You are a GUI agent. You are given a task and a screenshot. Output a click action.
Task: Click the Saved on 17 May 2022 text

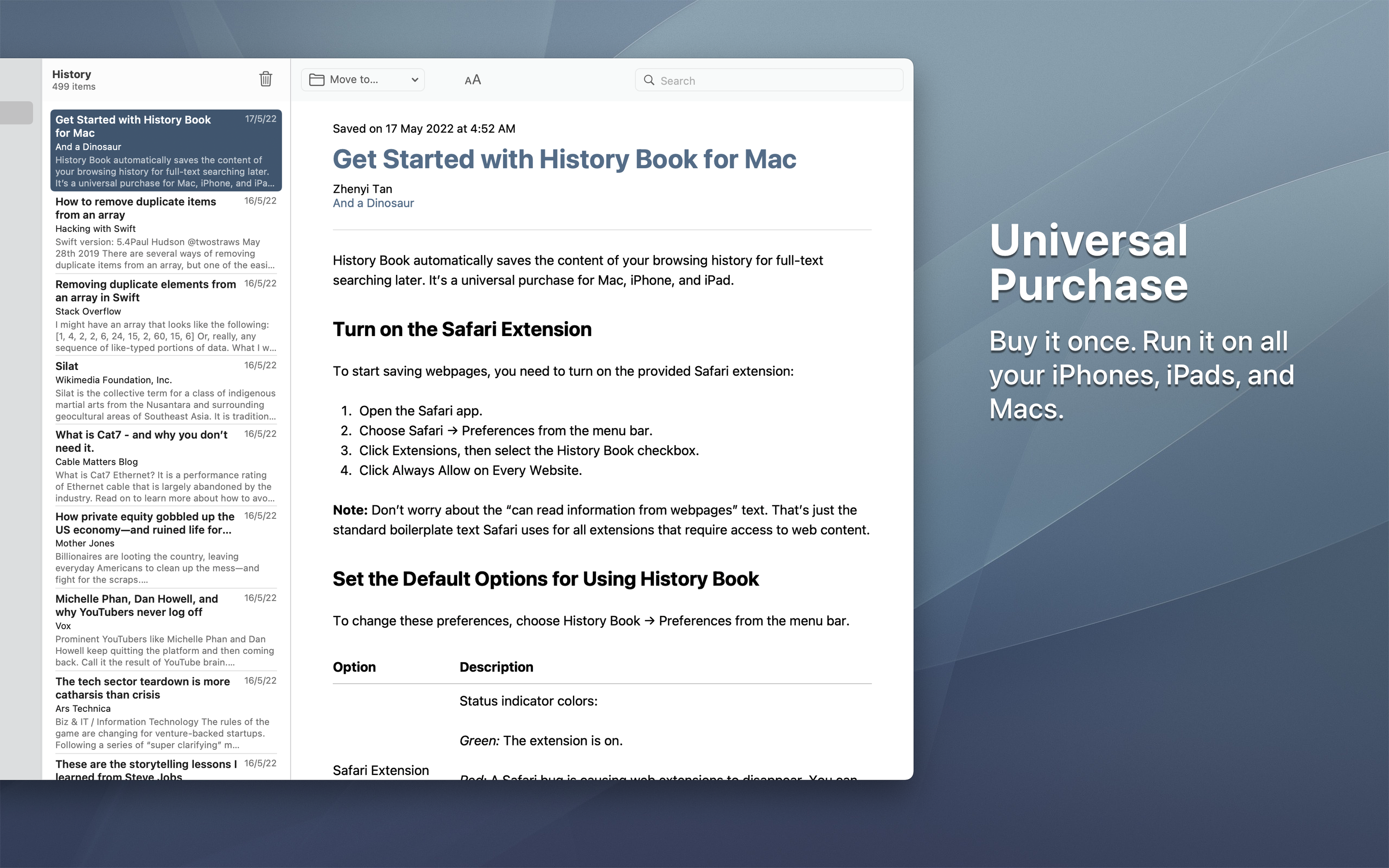click(x=423, y=129)
